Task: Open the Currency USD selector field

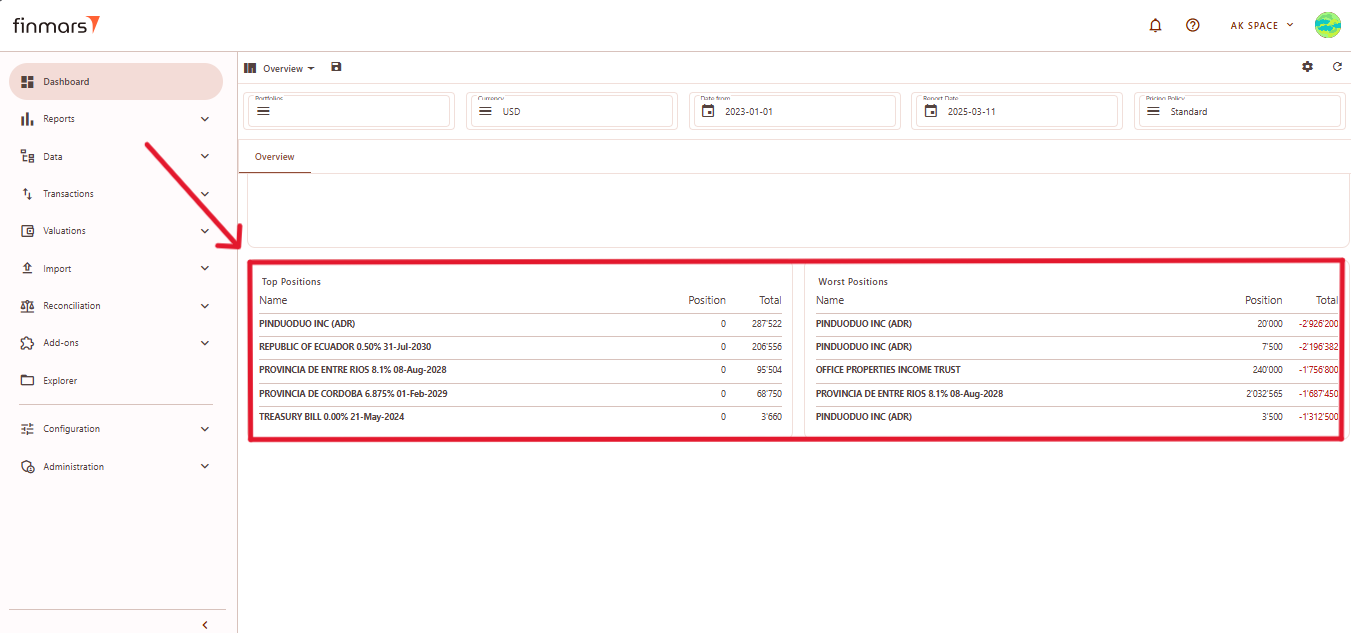Action: pos(571,111)
